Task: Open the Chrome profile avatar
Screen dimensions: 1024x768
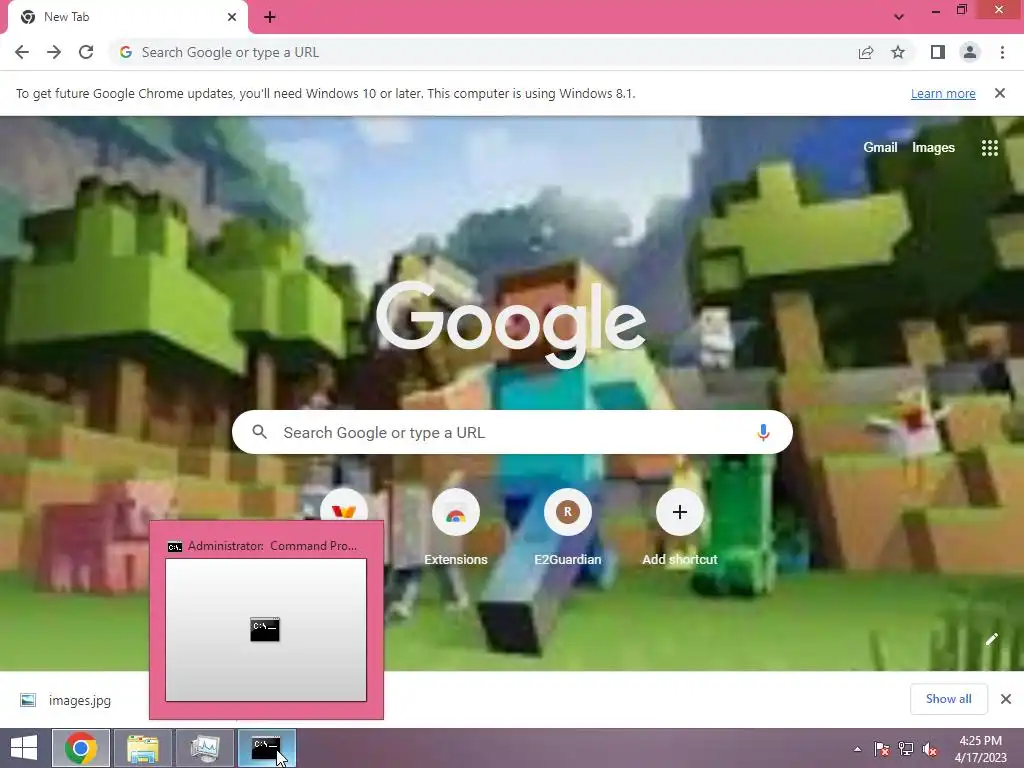Action: pos(970,52)
